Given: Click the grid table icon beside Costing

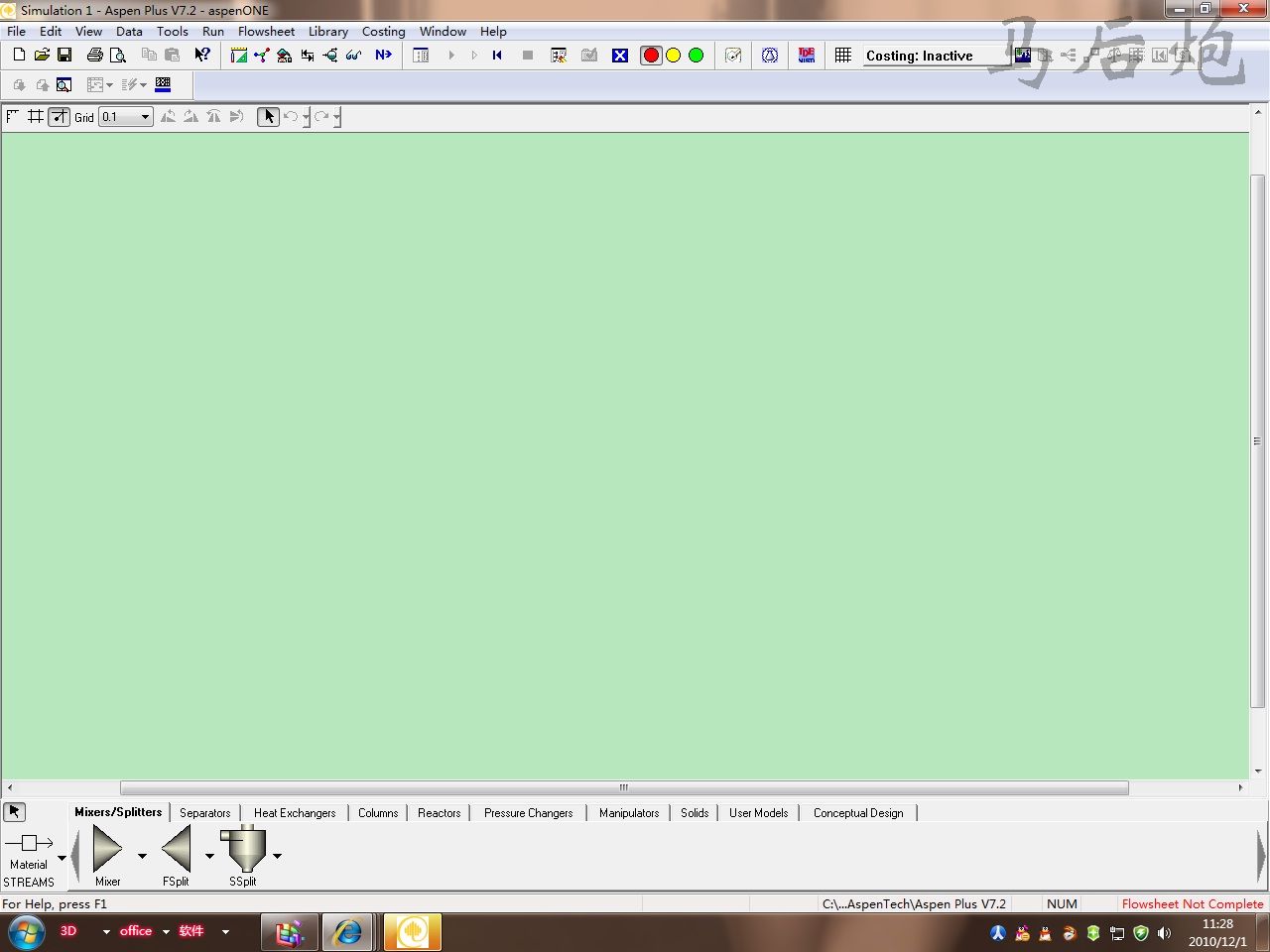Looking at the screenshot, I should [843, 56].
